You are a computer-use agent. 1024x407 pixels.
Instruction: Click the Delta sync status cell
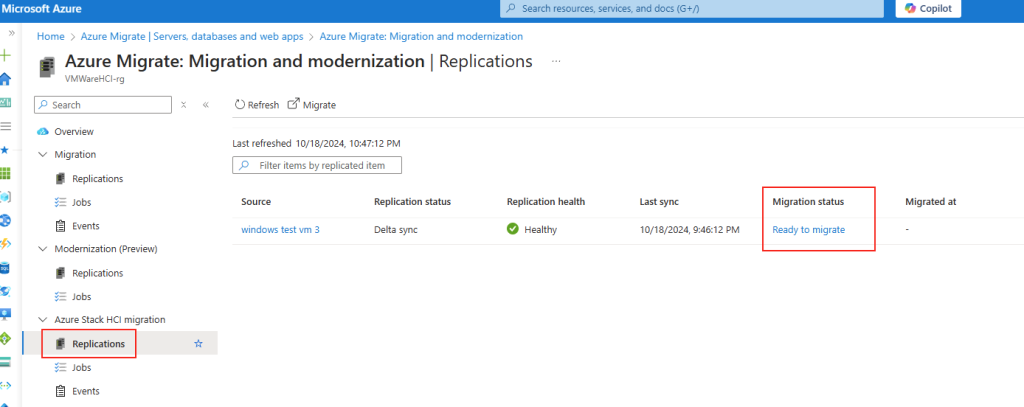point(396,229)
